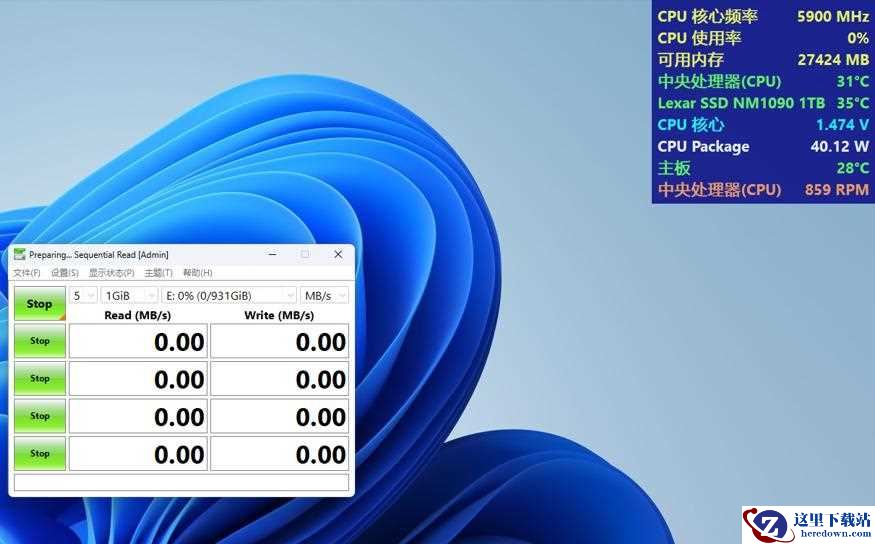Click the CPU 使用率 label
The image size is (875, 544).
[699, 38]
